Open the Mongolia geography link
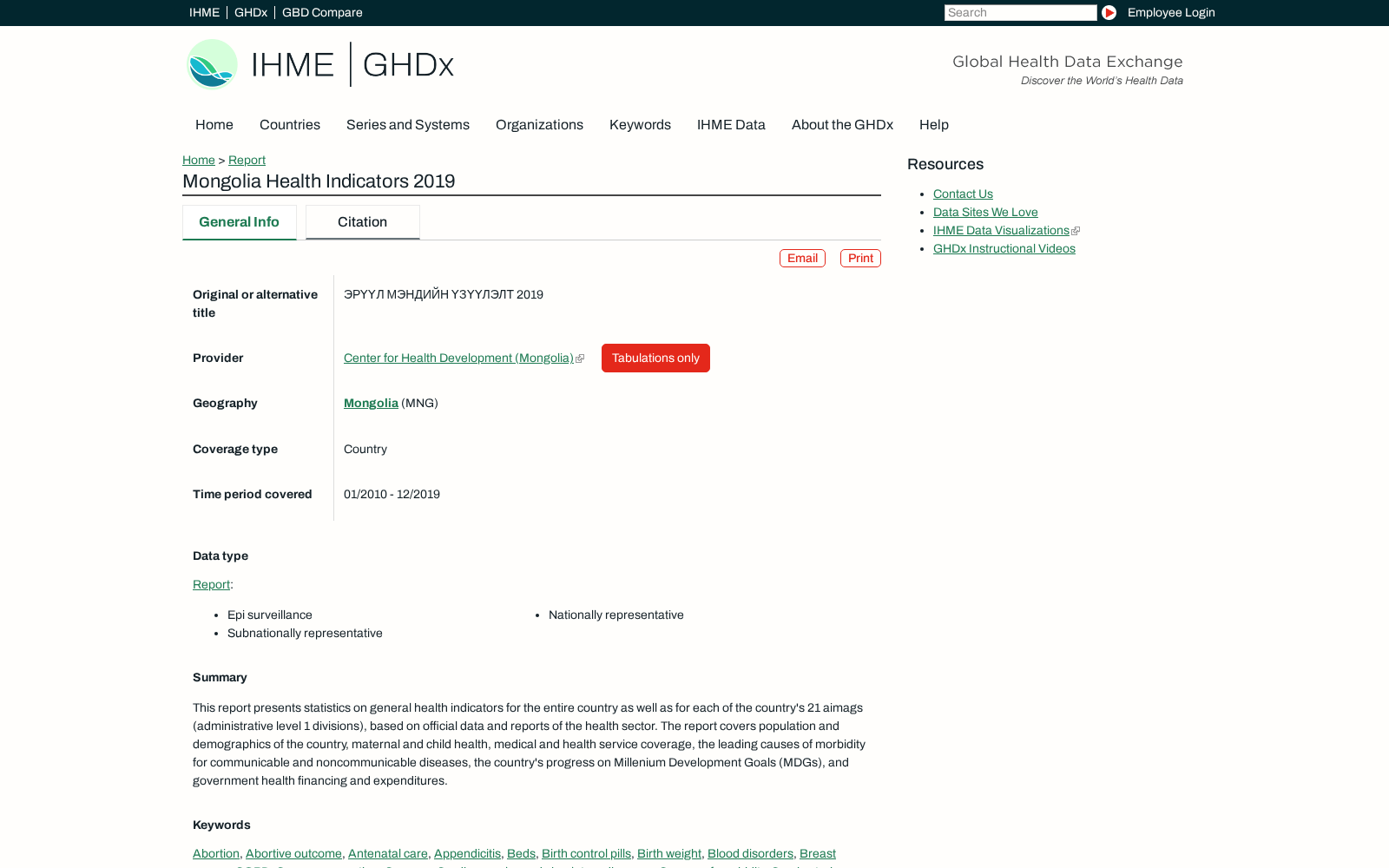The image size is (1389, 868). point(371,403)
